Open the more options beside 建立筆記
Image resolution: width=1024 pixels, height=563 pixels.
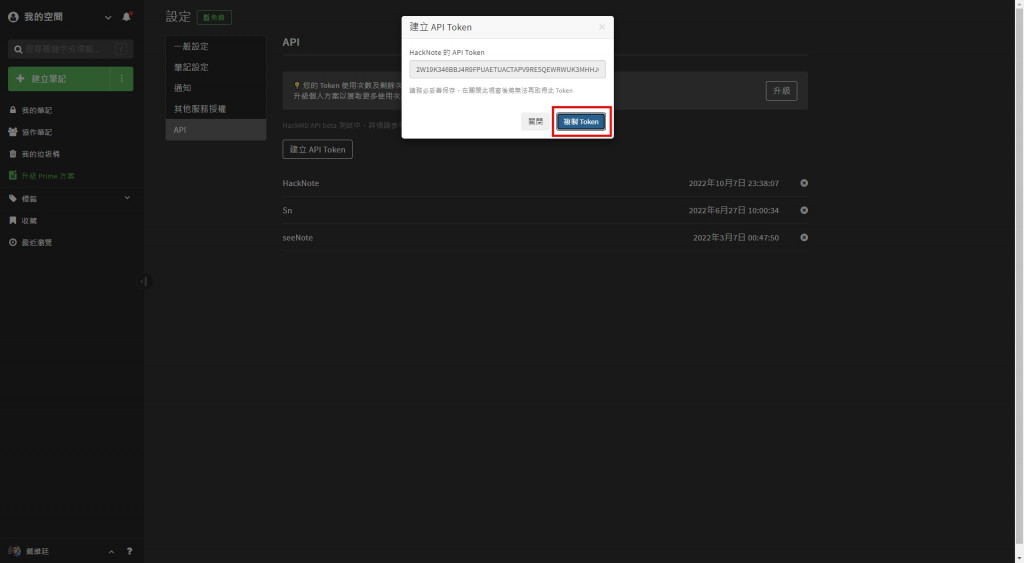pyautogui.click(x=121, y=78)
